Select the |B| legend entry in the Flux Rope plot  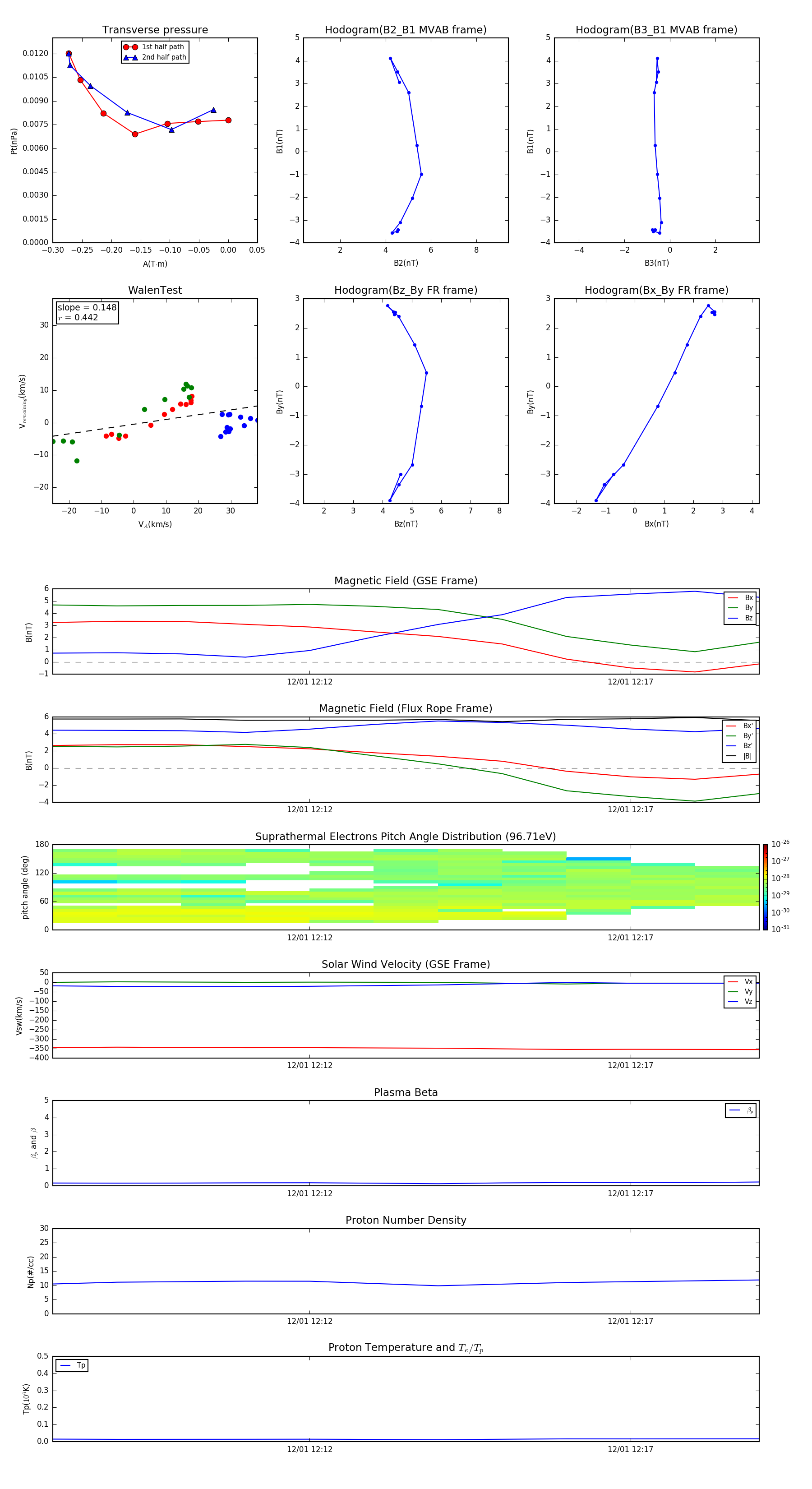740,756
